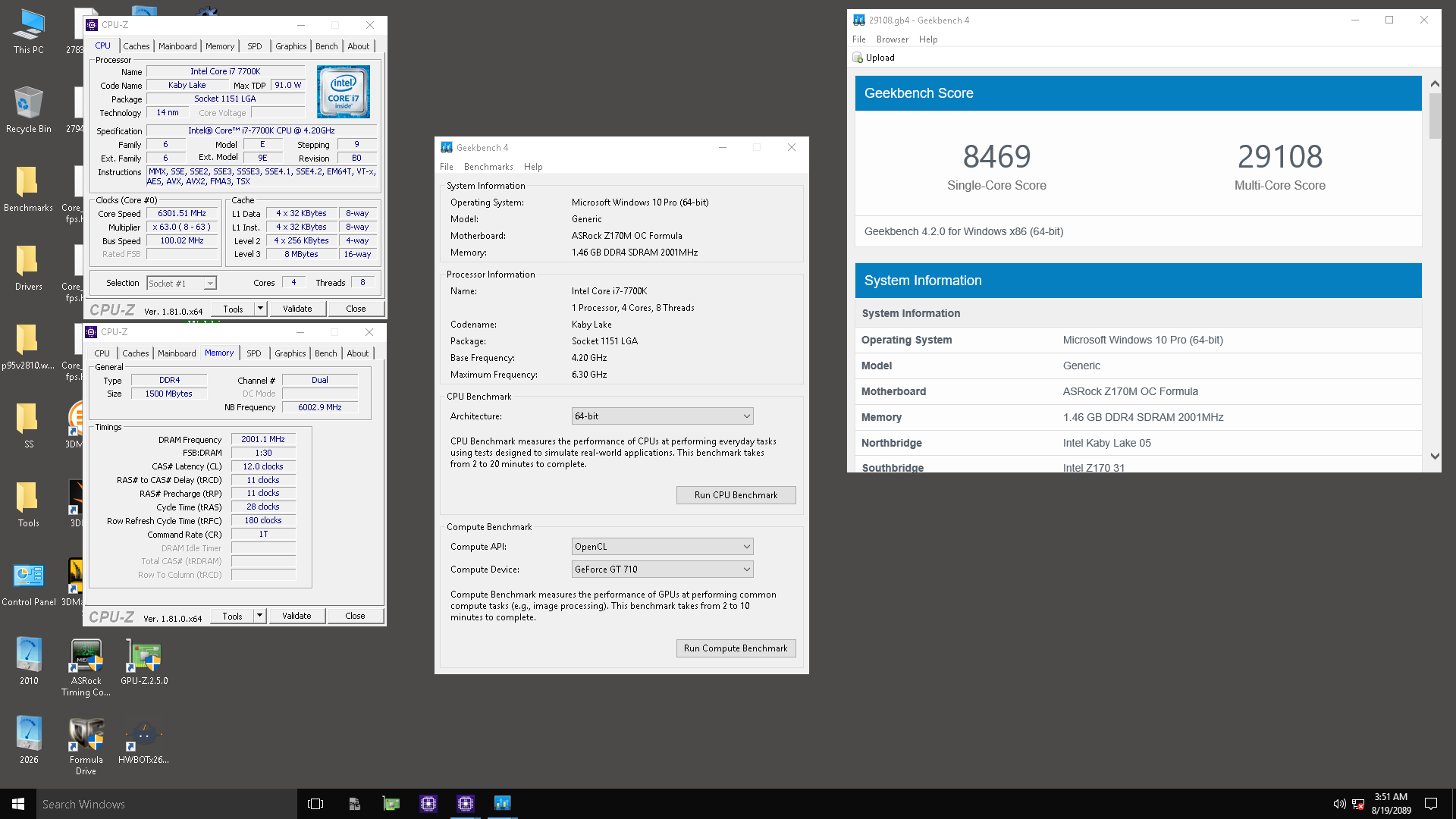
Task: Switch to Geekbench taskbar icon
Action: coord(503,803)
